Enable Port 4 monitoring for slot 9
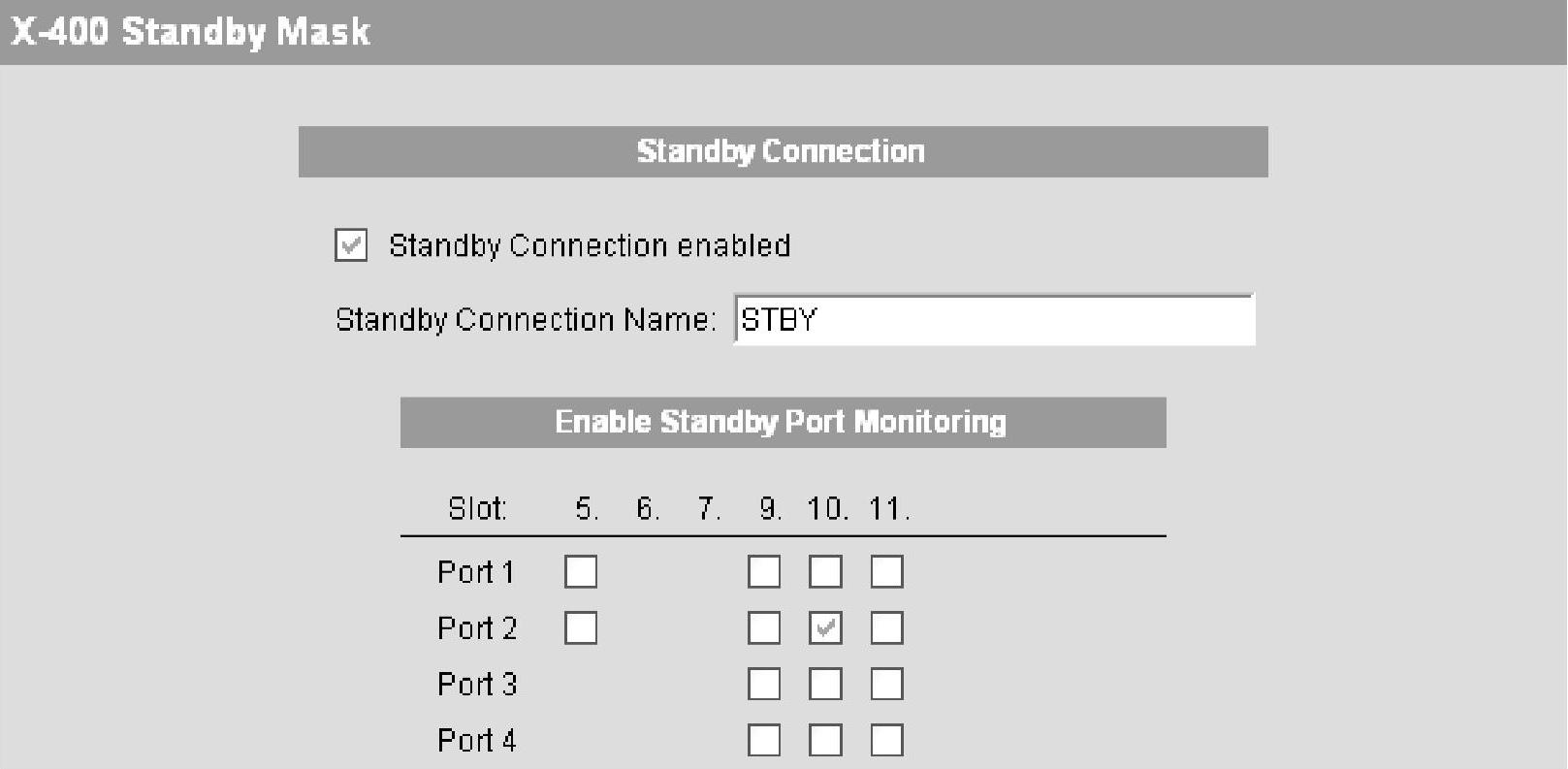Viewport: 1568px width, 769px height. [x=764, y=741]
